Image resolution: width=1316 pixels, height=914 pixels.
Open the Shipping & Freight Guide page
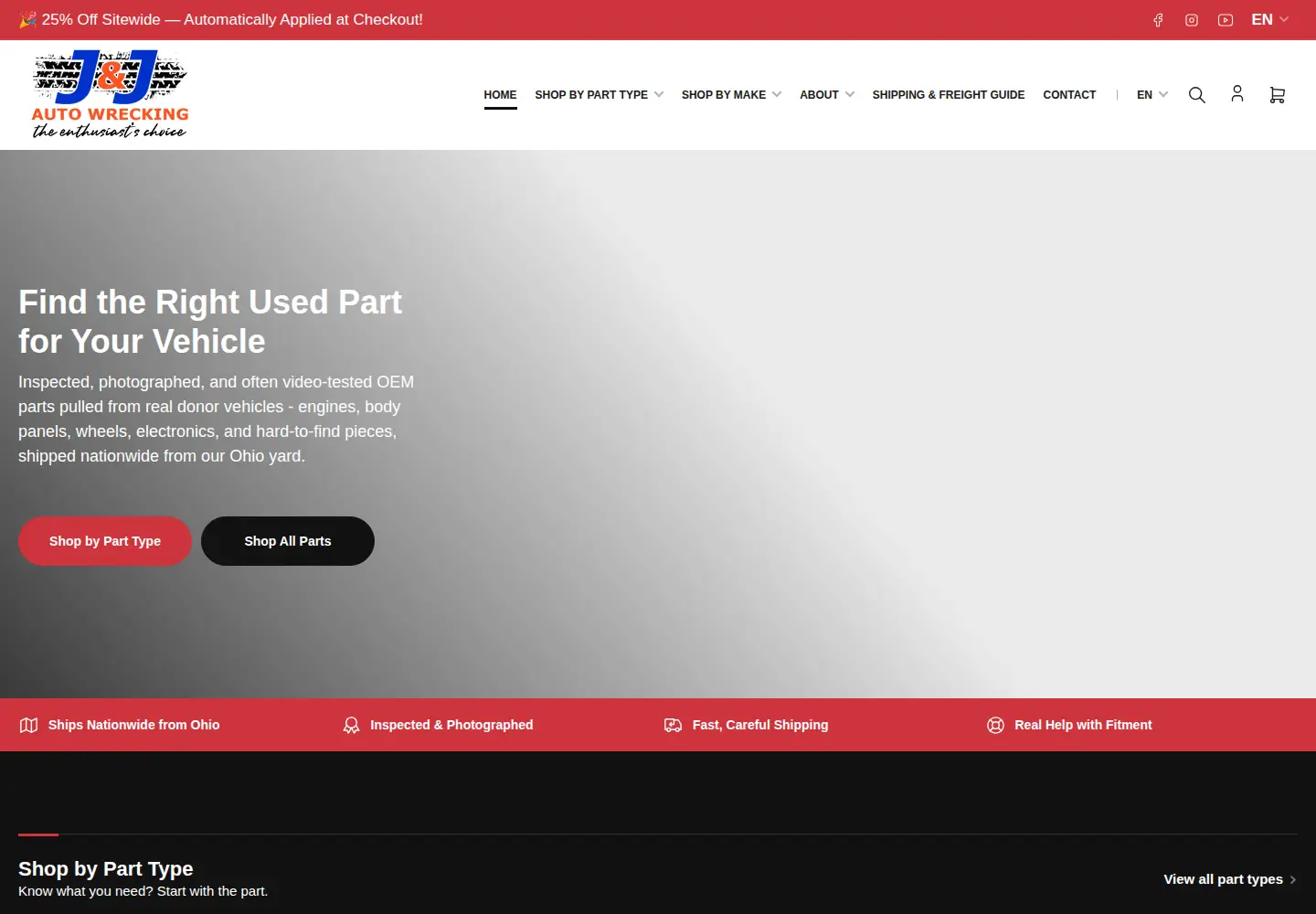coord(949,95)
